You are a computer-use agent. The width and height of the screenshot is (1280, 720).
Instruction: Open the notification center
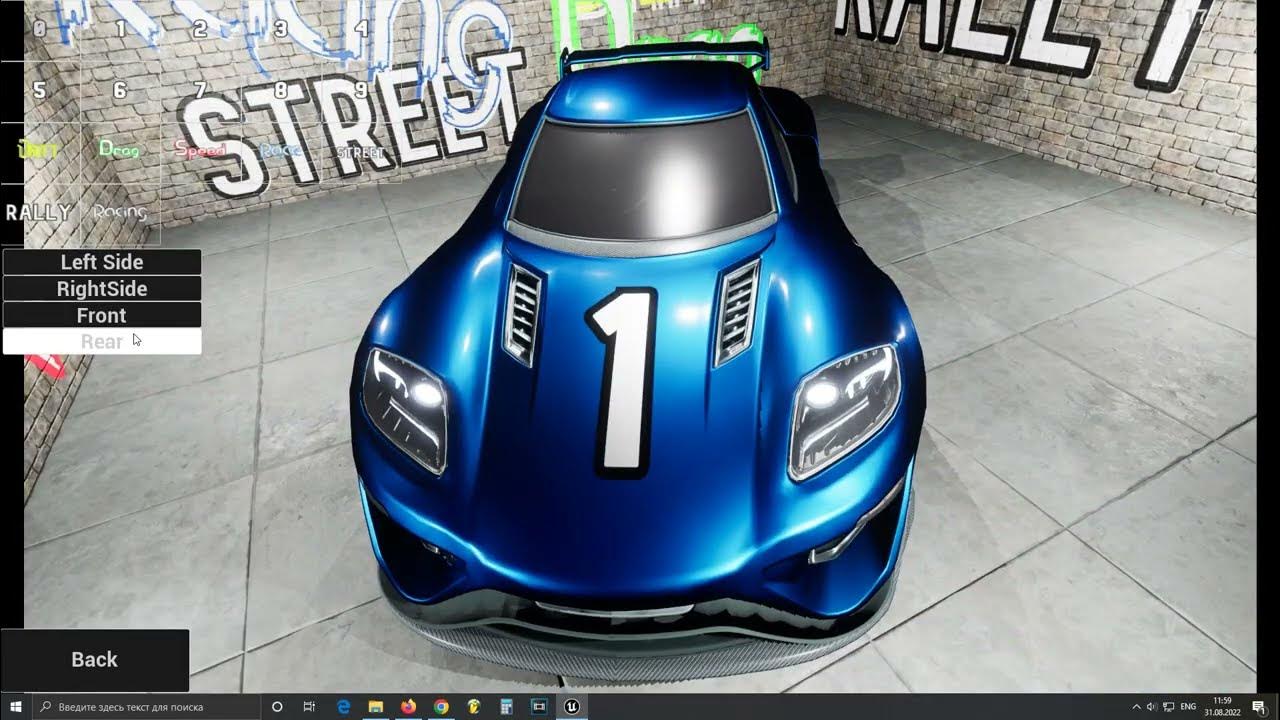coord(1259,706)
